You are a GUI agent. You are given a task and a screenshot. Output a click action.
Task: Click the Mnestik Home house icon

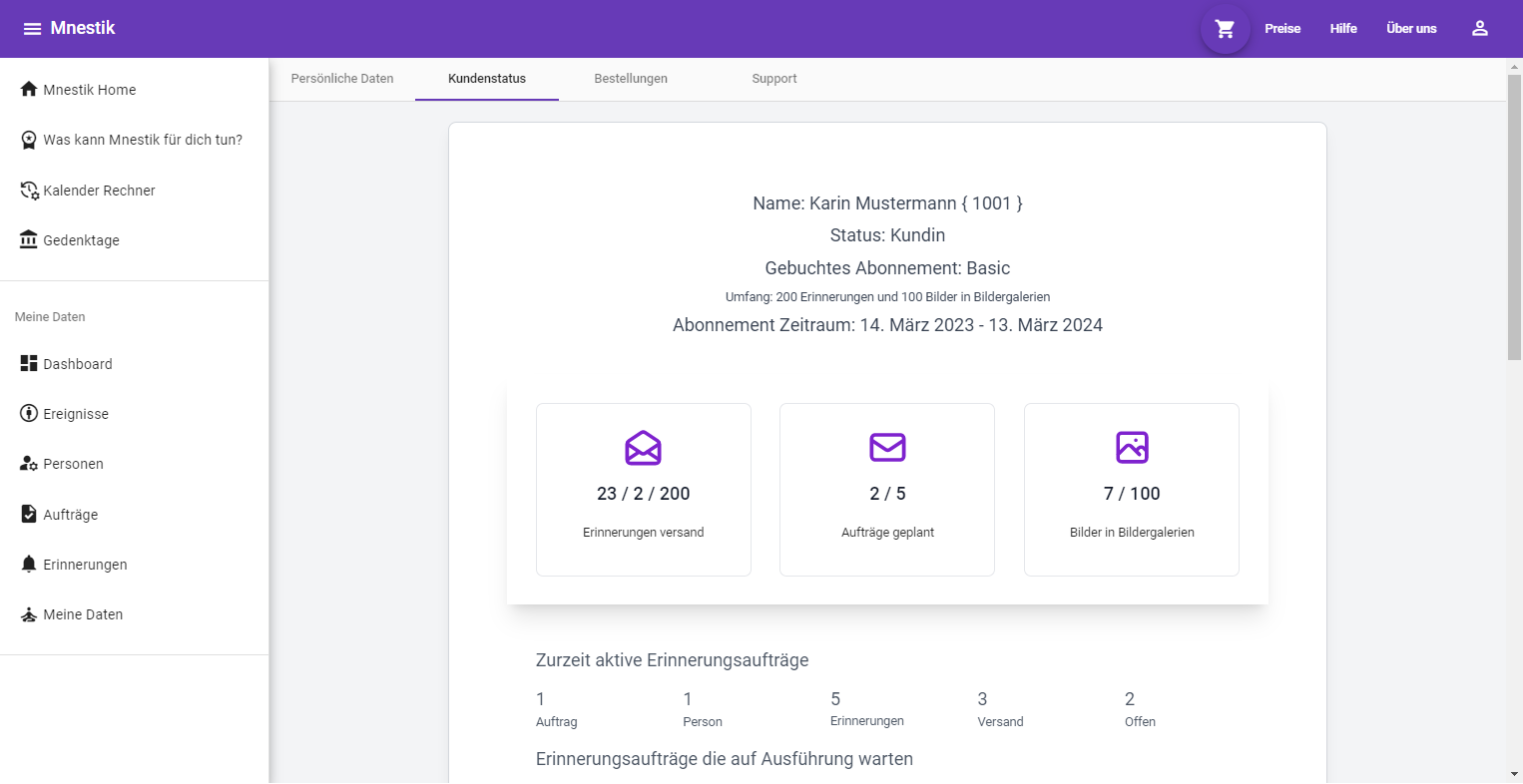coord(29,90)
